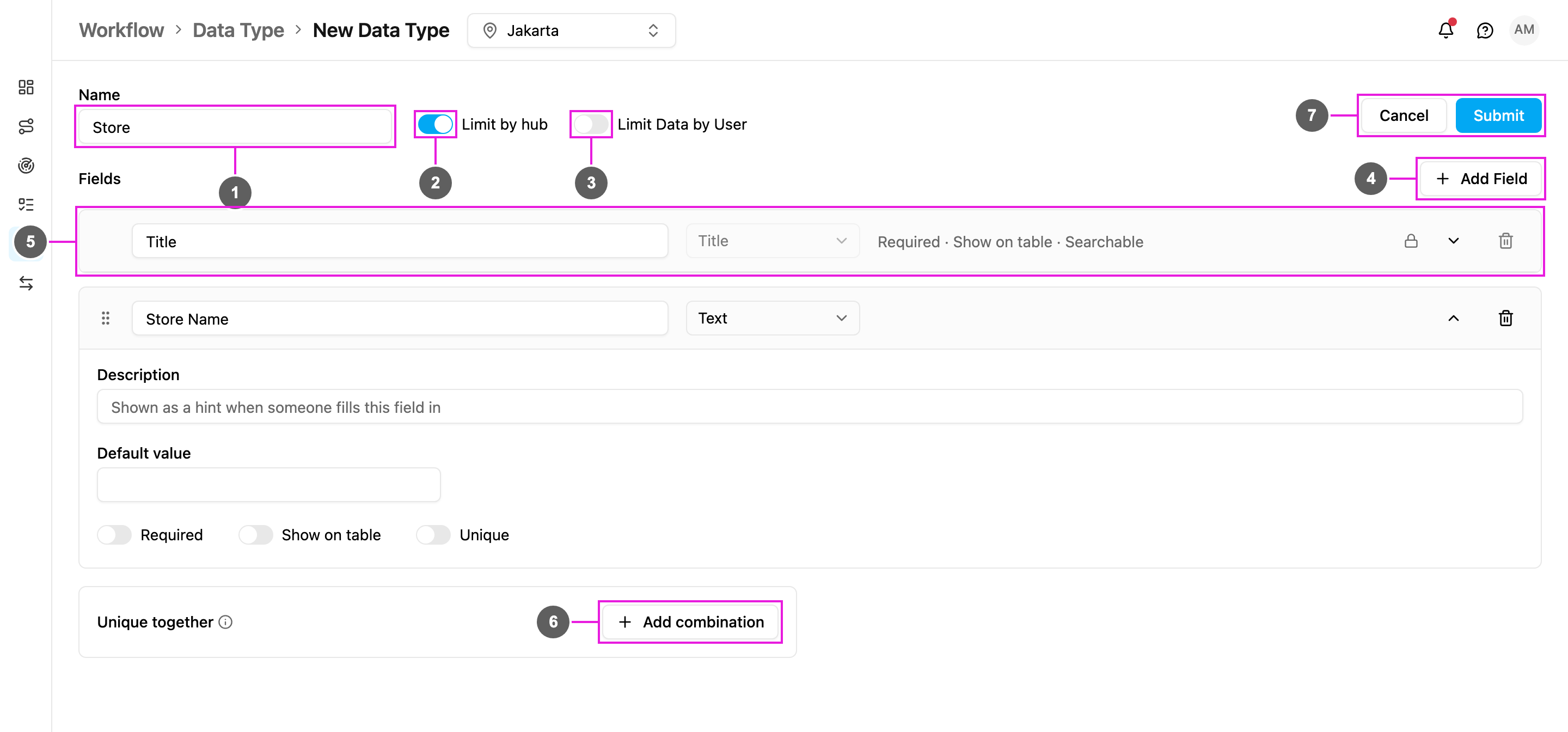Open the Text field type dropdown
This screenshot has height=732, width=1568.
coord(773,319)
